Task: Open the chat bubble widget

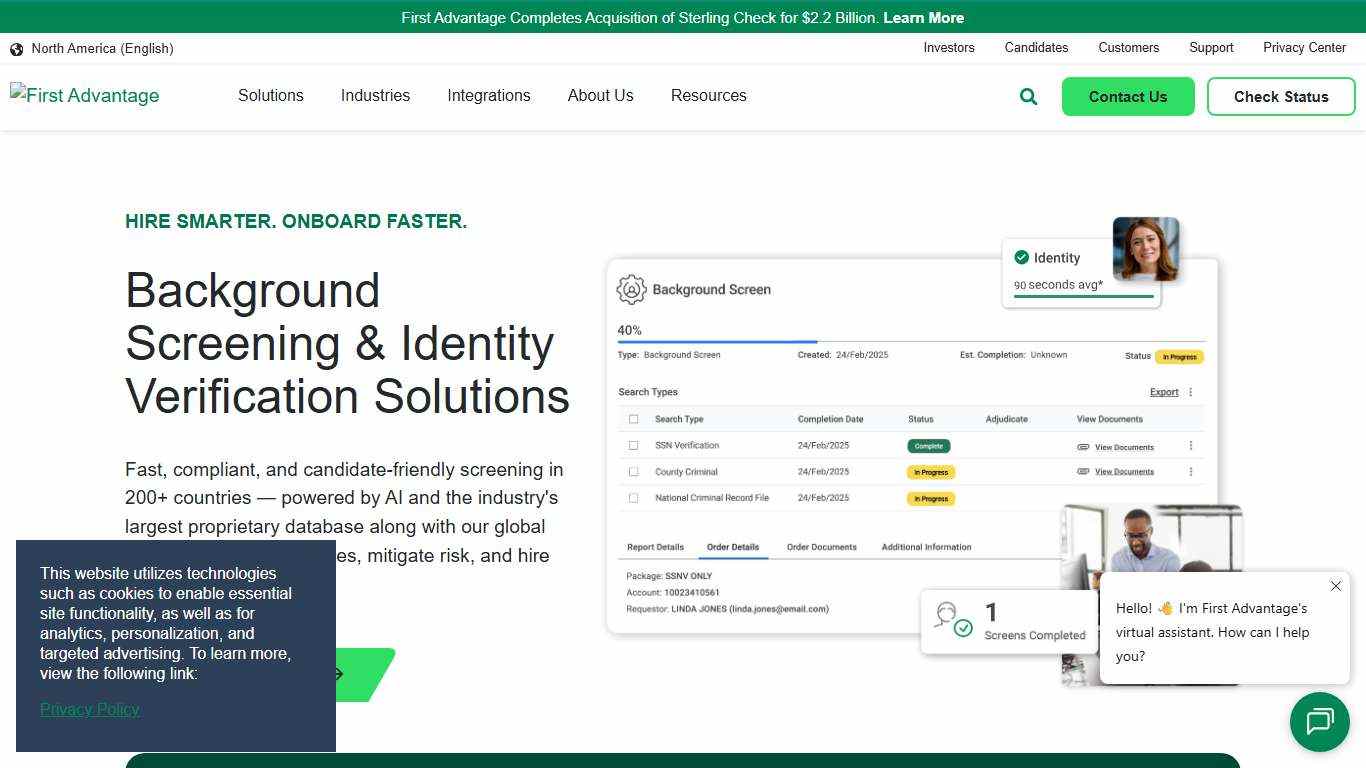Action: 1319,722
